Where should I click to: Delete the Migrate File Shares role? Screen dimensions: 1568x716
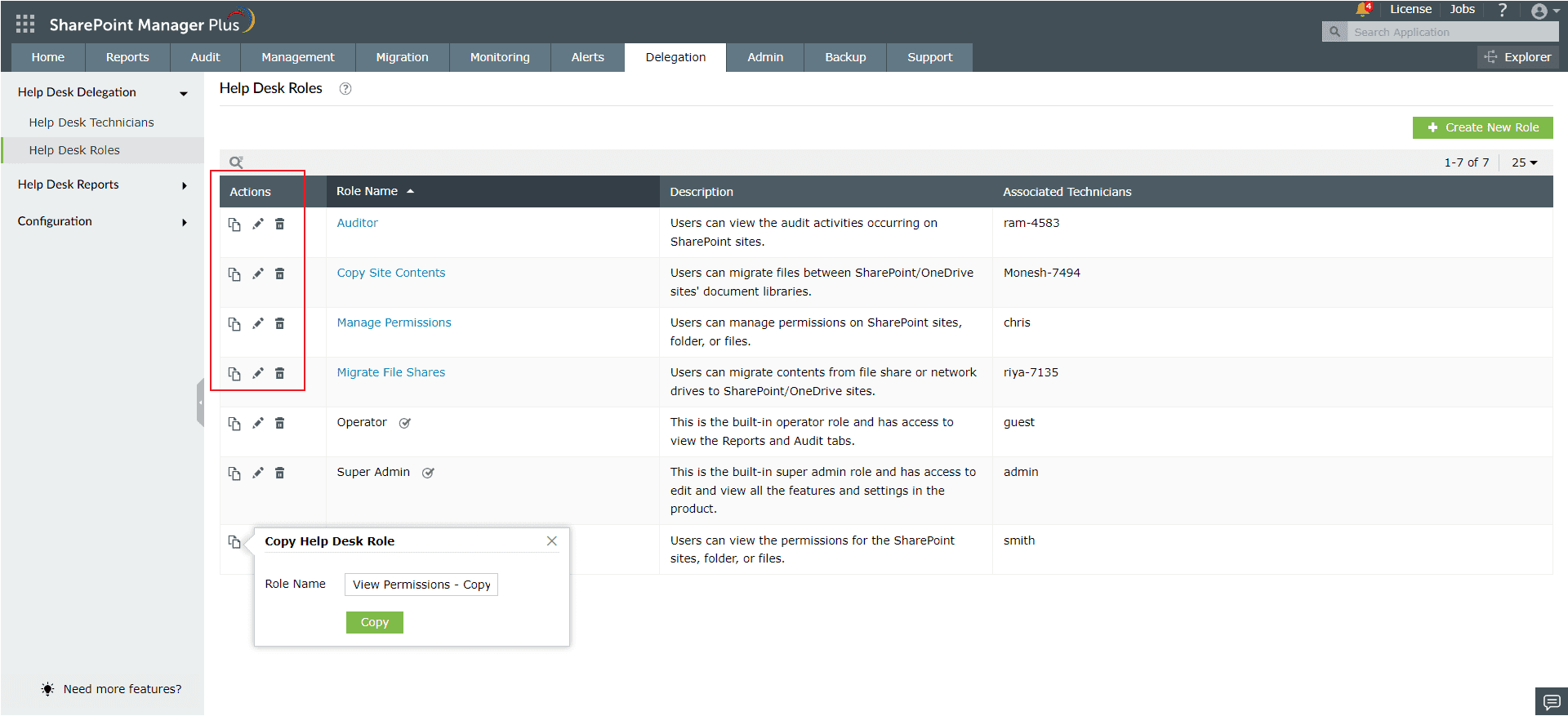tap(280, 373)
